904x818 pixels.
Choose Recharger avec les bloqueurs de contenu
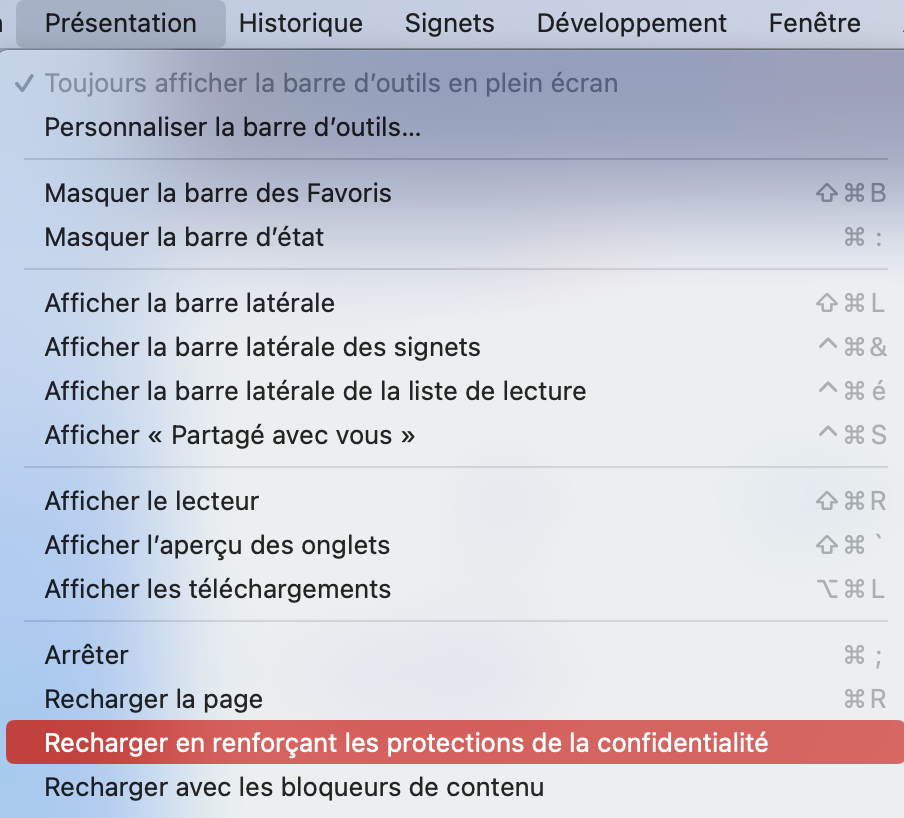294,787
